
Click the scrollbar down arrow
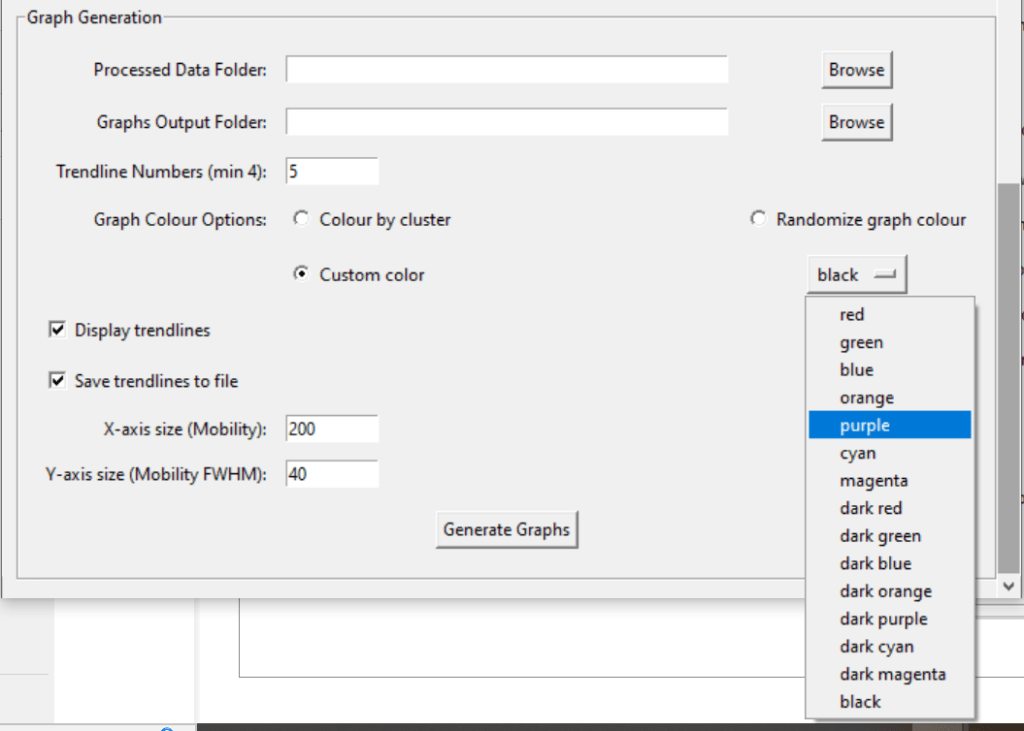click(1008, 587)
